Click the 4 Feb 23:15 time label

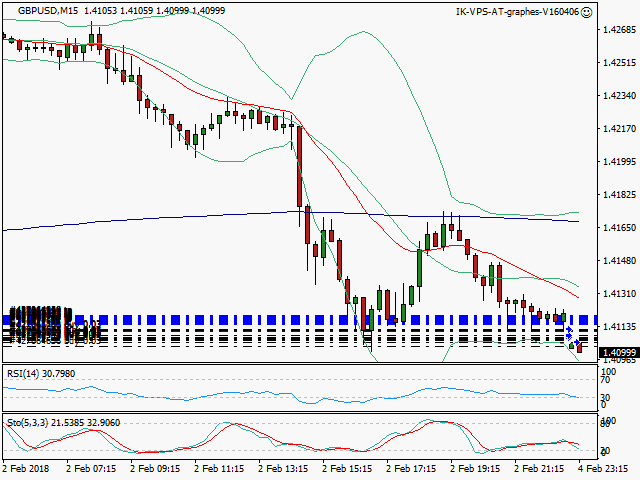[x=608, y=467]
